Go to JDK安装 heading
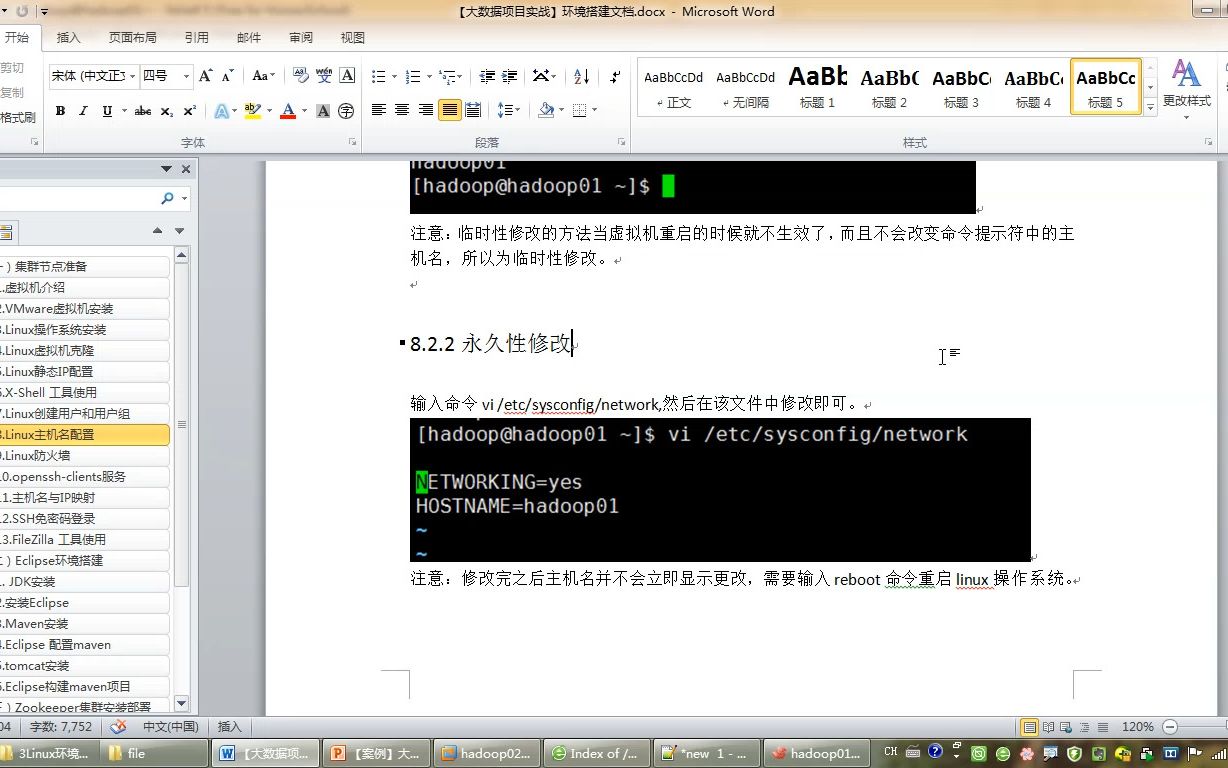This screenshot has width=1228, height=768. (84, 582)
